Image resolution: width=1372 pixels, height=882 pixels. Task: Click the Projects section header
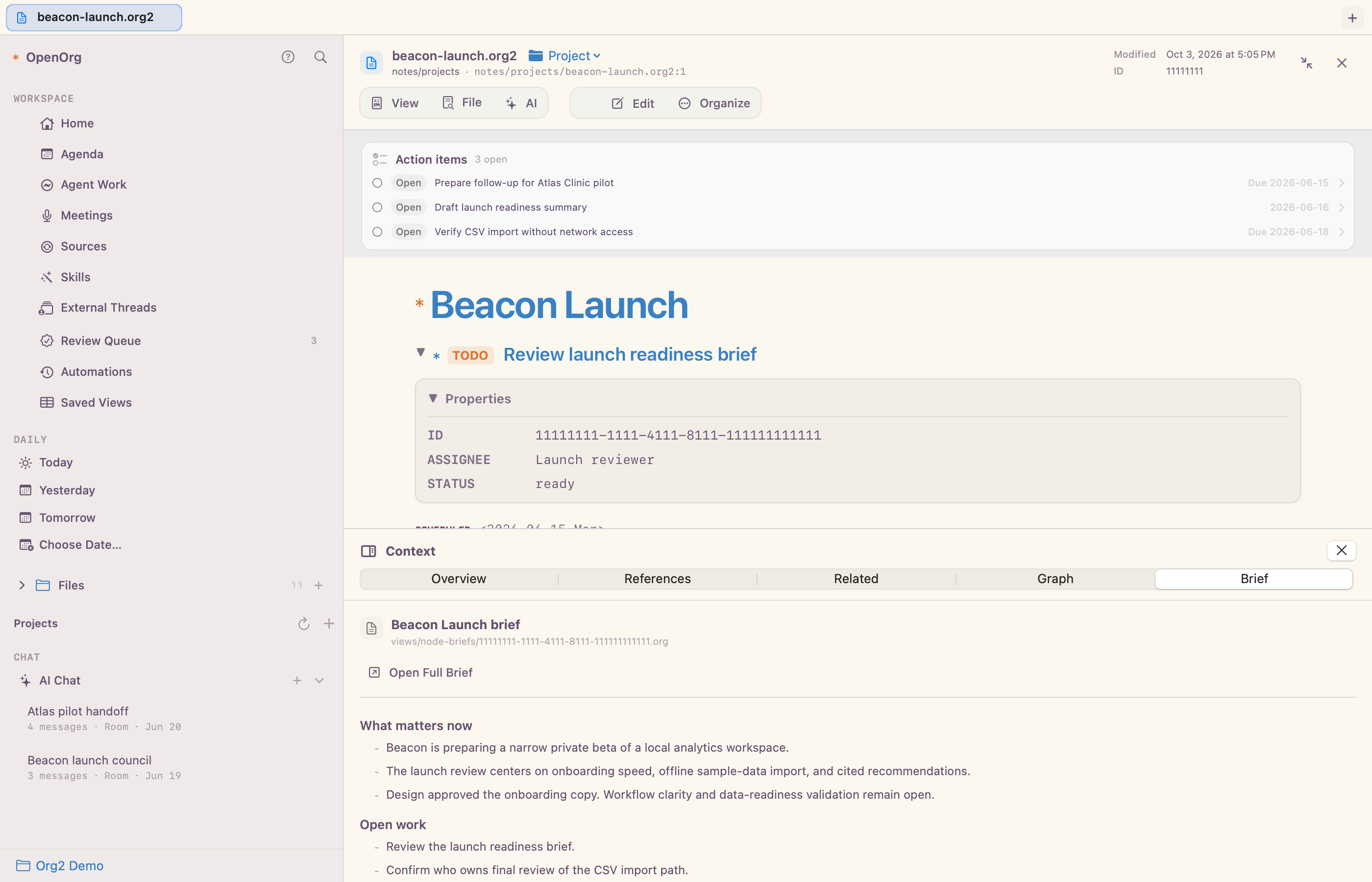(35, 623)
